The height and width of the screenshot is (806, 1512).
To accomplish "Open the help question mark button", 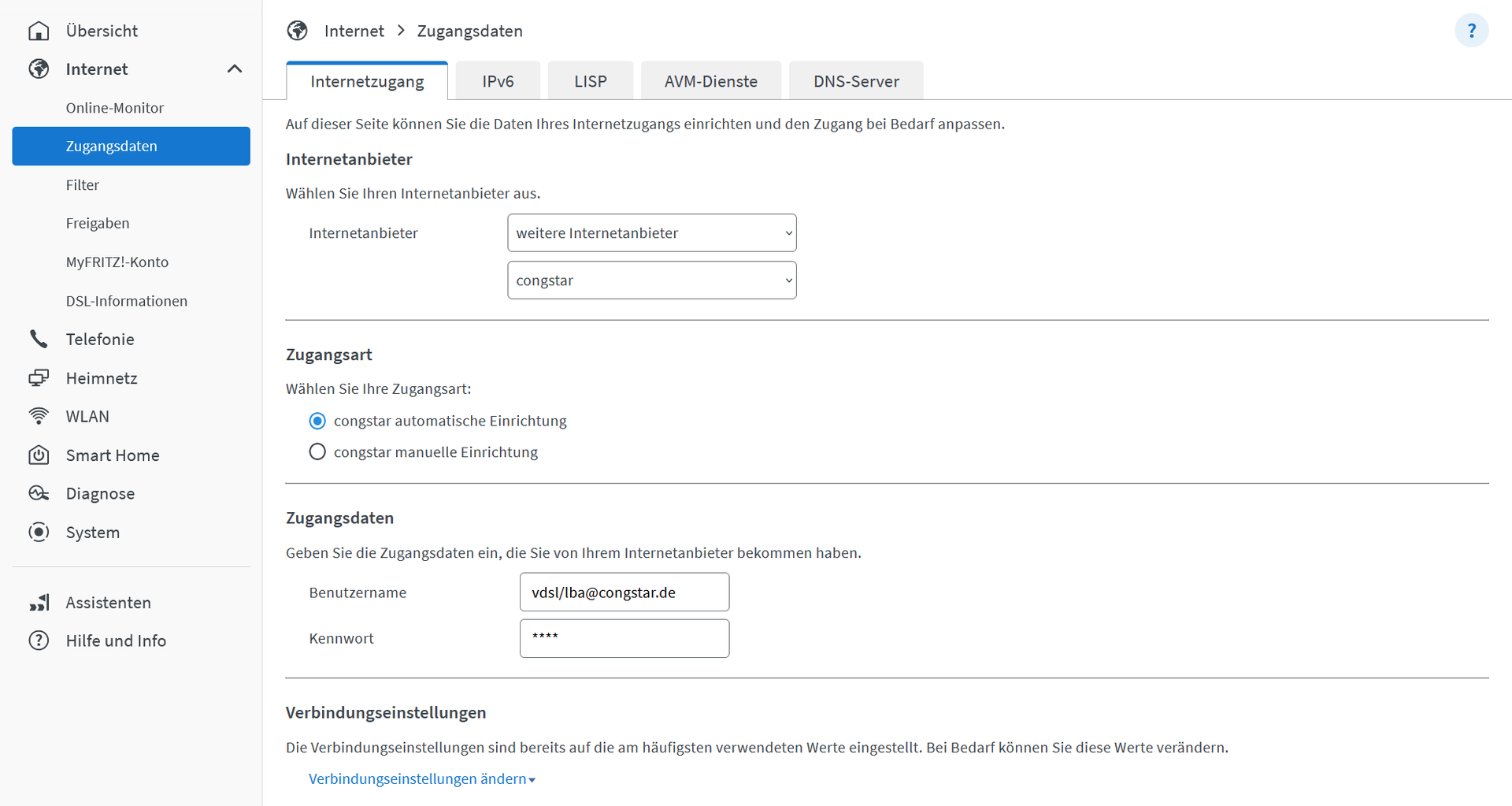I will (1470, 31).
